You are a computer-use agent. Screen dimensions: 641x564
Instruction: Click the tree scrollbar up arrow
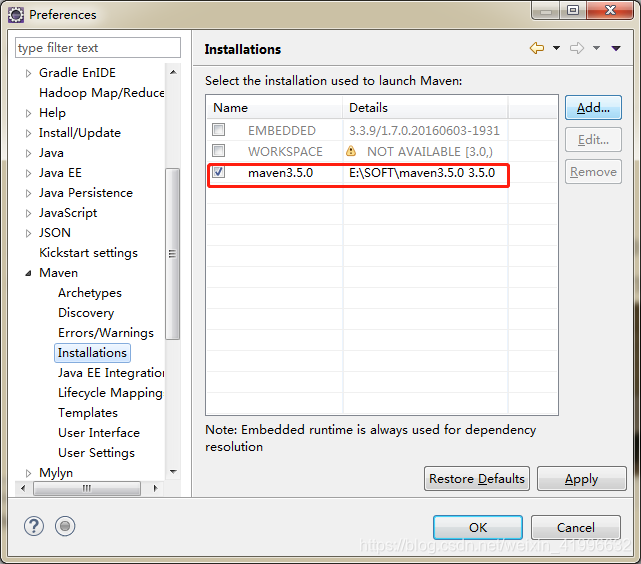pos(173,72)
